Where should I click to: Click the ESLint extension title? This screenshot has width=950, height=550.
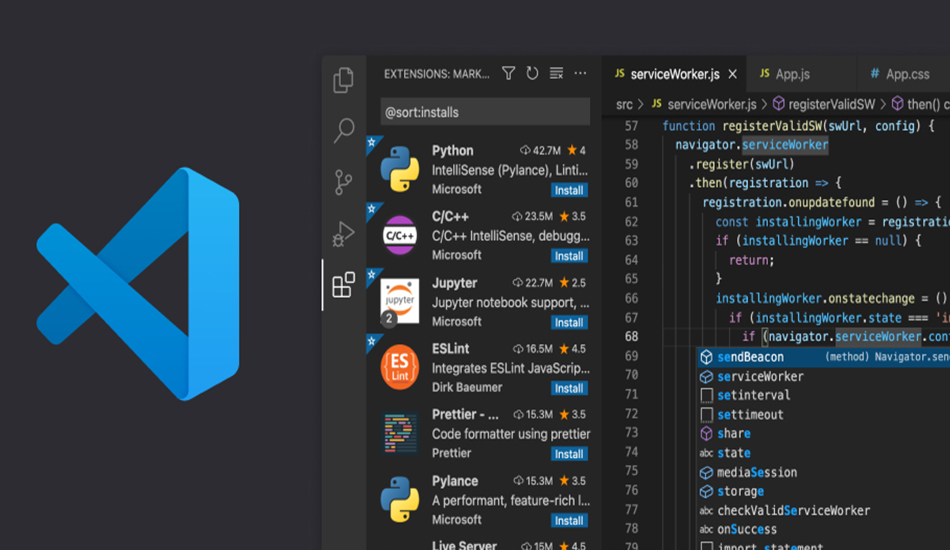coord(450,349)
